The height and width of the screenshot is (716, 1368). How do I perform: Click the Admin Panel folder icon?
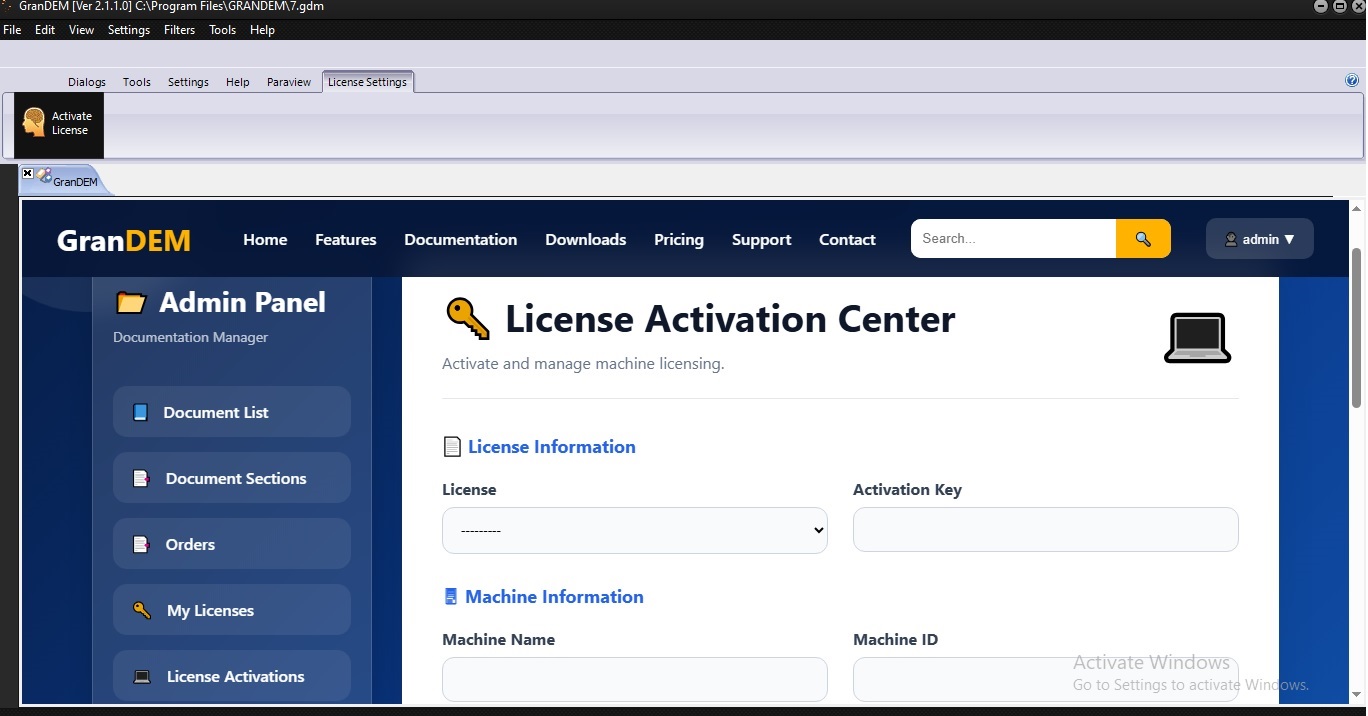pos(131,302)
